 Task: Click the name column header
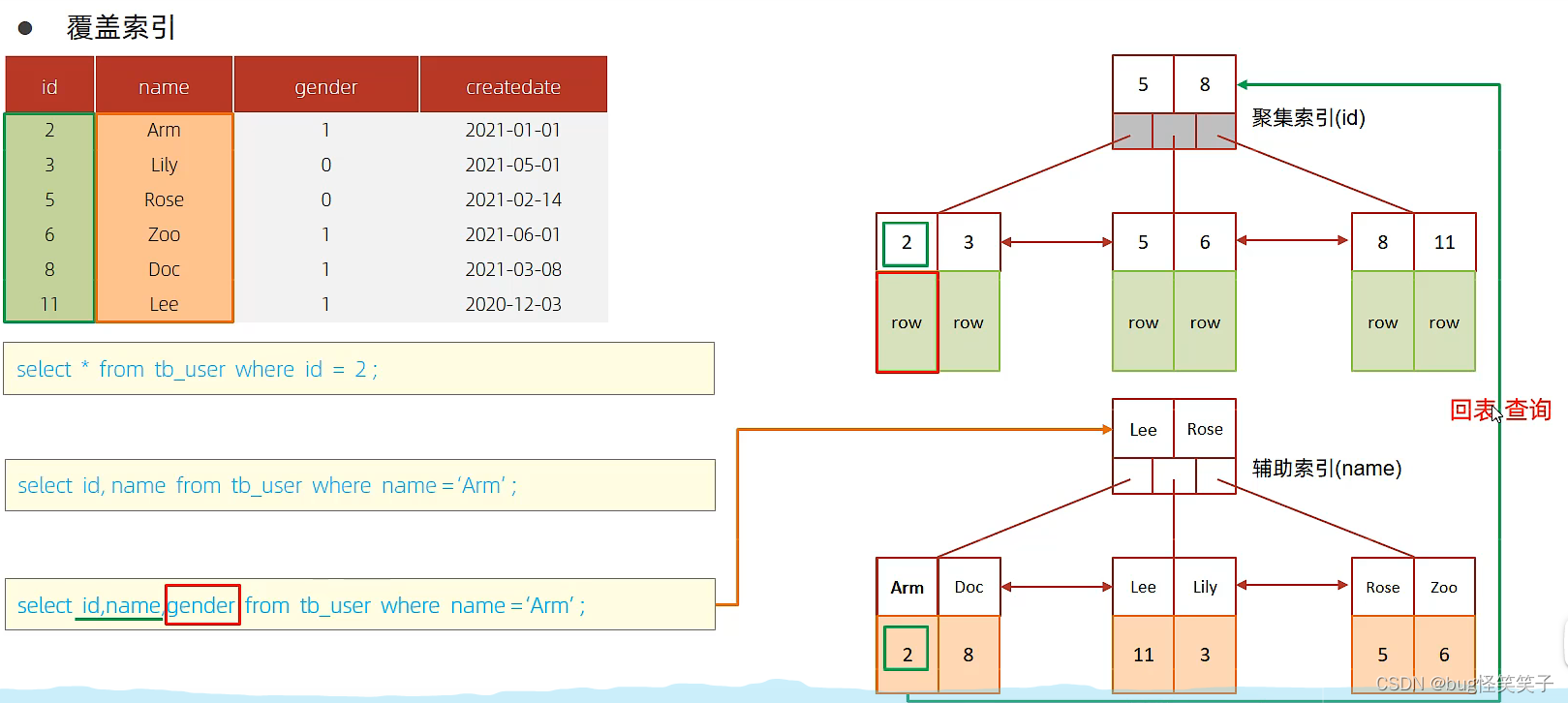(164, 85)
